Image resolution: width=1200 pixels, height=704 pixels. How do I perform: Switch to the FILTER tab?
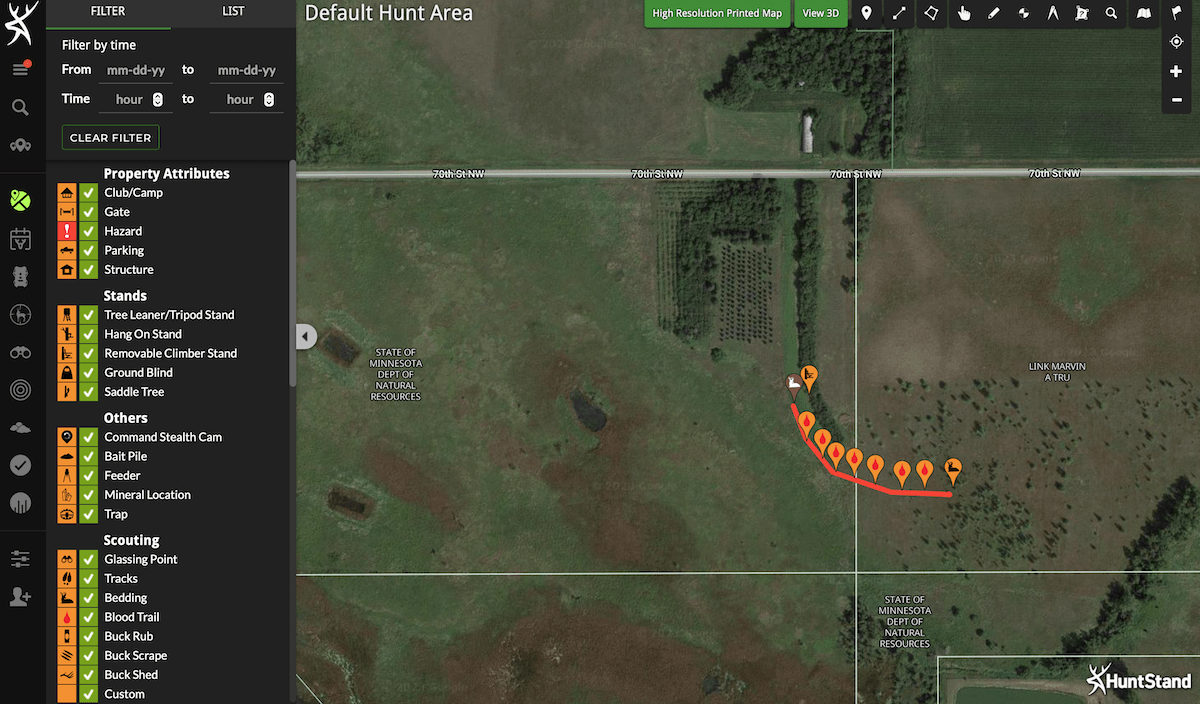pyautogui.click(x=108, y=13)
